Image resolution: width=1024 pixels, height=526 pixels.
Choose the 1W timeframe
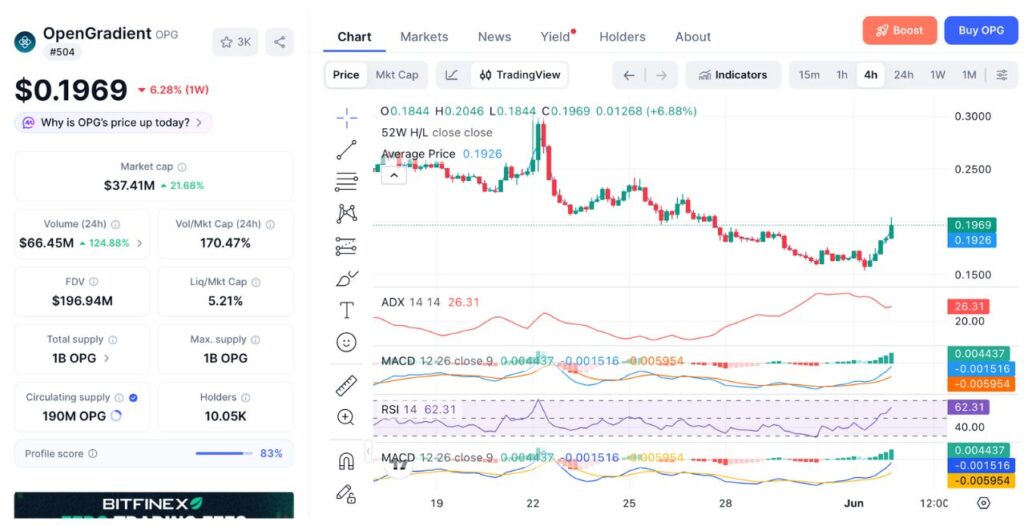click(938, 75)
